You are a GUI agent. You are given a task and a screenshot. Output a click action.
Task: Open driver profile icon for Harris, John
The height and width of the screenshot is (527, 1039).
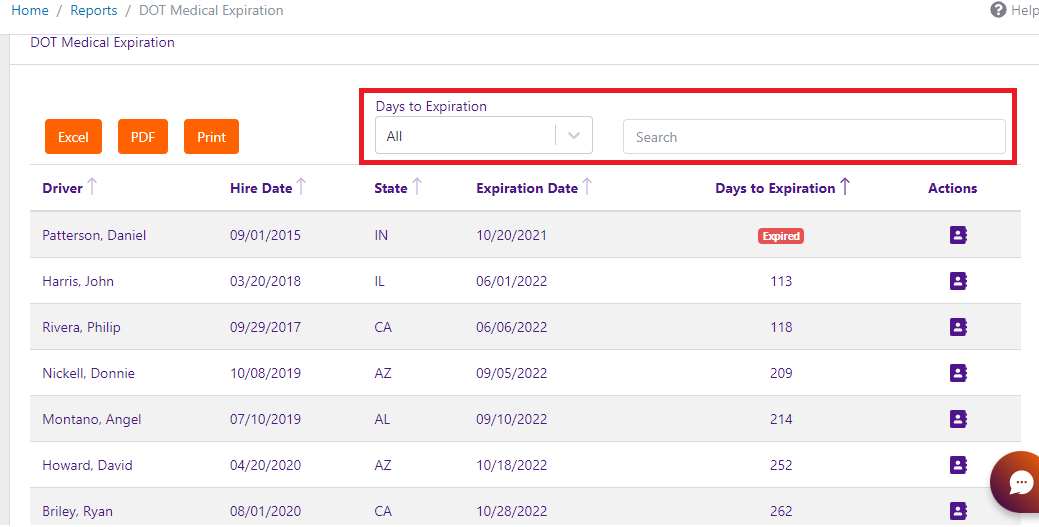click(x=958, y=281)
